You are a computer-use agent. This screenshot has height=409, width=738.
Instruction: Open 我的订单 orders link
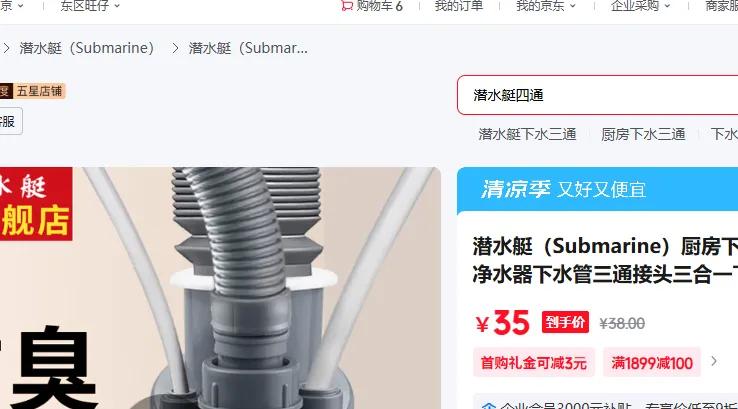(459, 6)
